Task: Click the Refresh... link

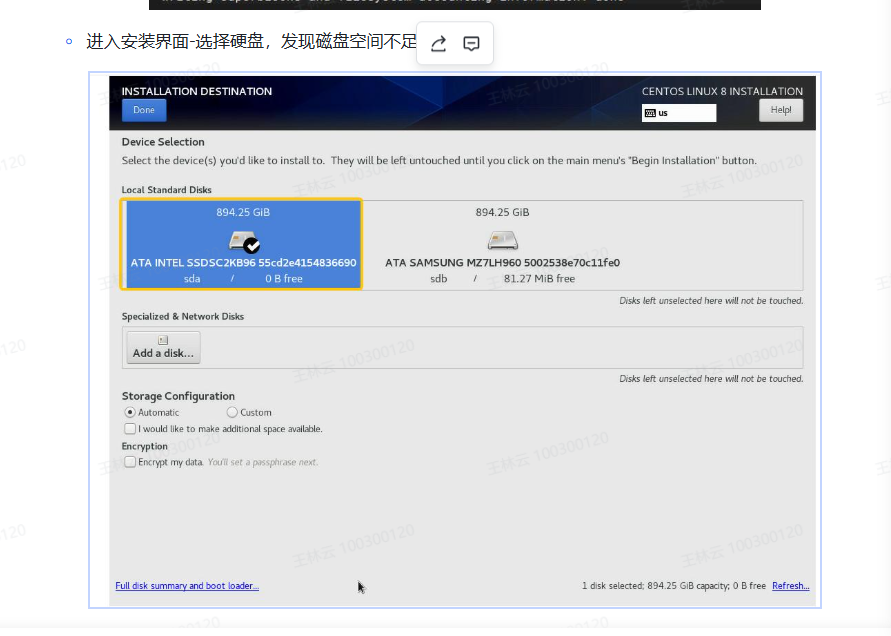Action: point(790,585)
